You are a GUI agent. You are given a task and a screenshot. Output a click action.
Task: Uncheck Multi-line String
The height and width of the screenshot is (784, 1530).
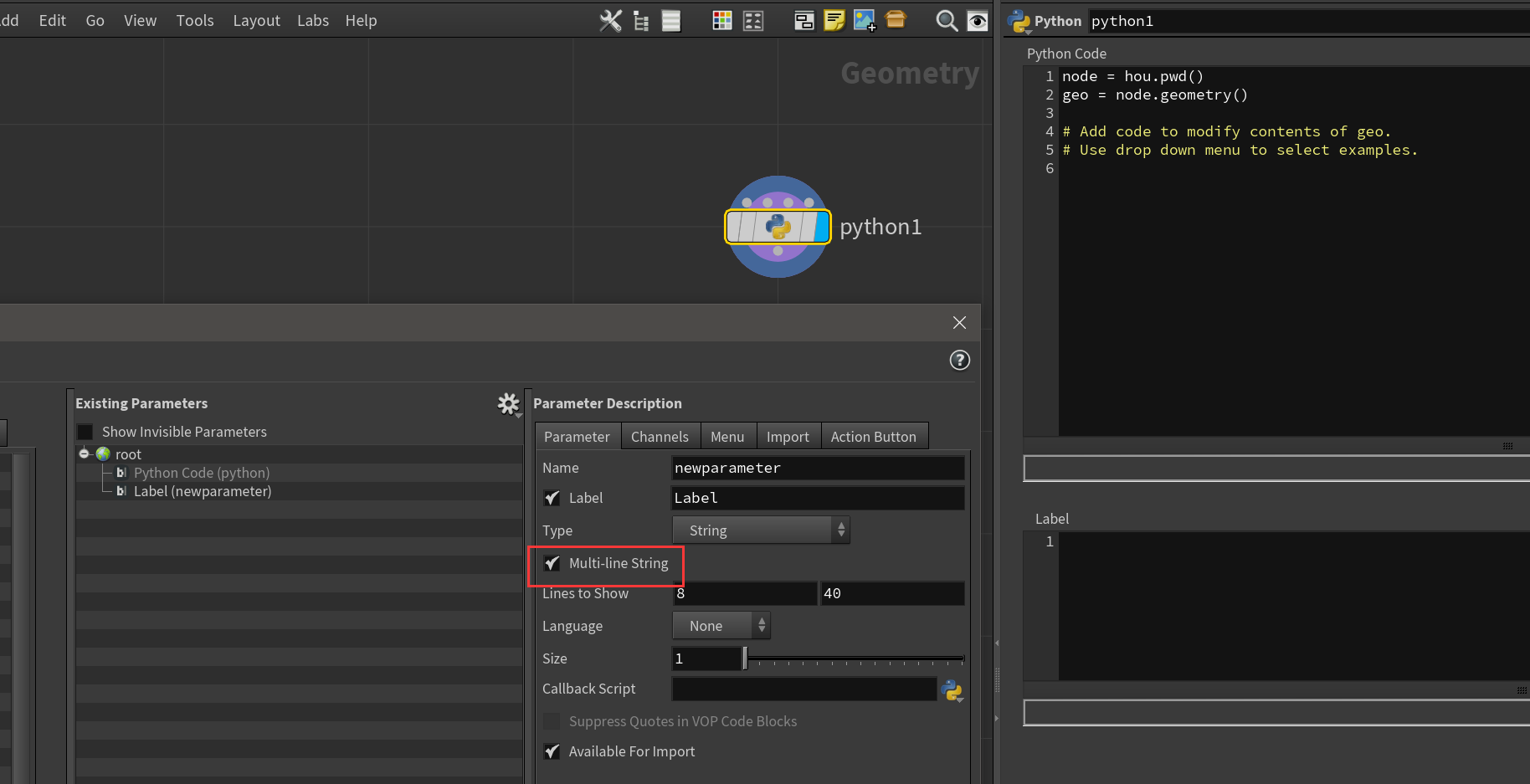point(552,563)
